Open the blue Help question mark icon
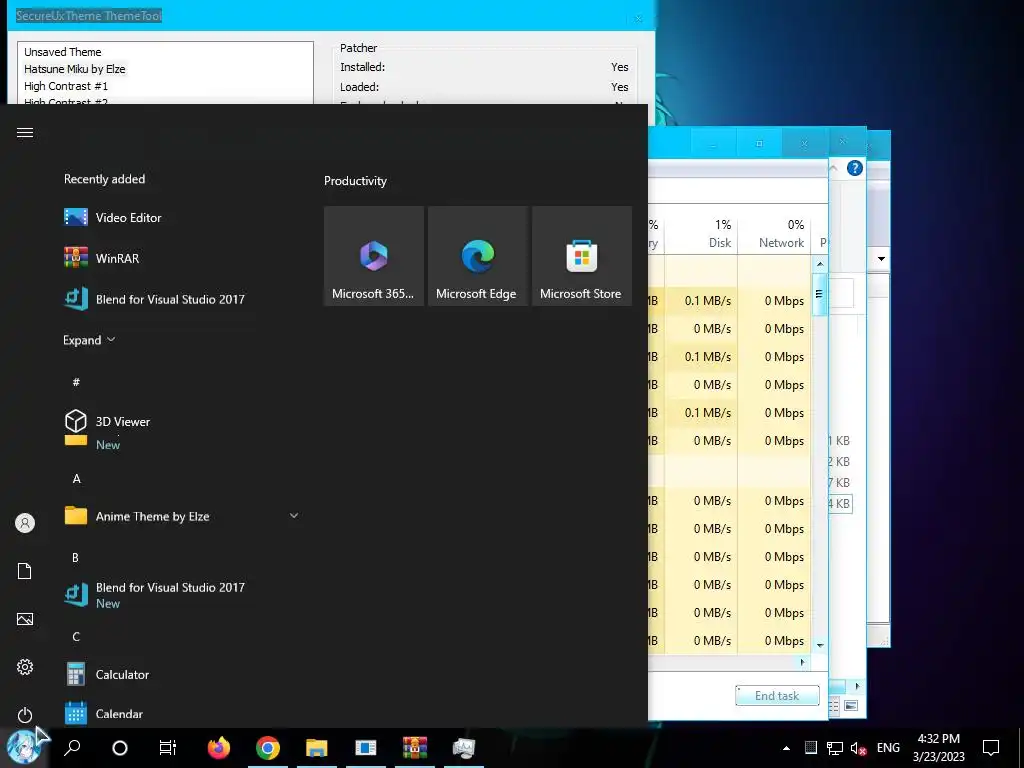The image size is (1024, 768). tap(855, 168)
